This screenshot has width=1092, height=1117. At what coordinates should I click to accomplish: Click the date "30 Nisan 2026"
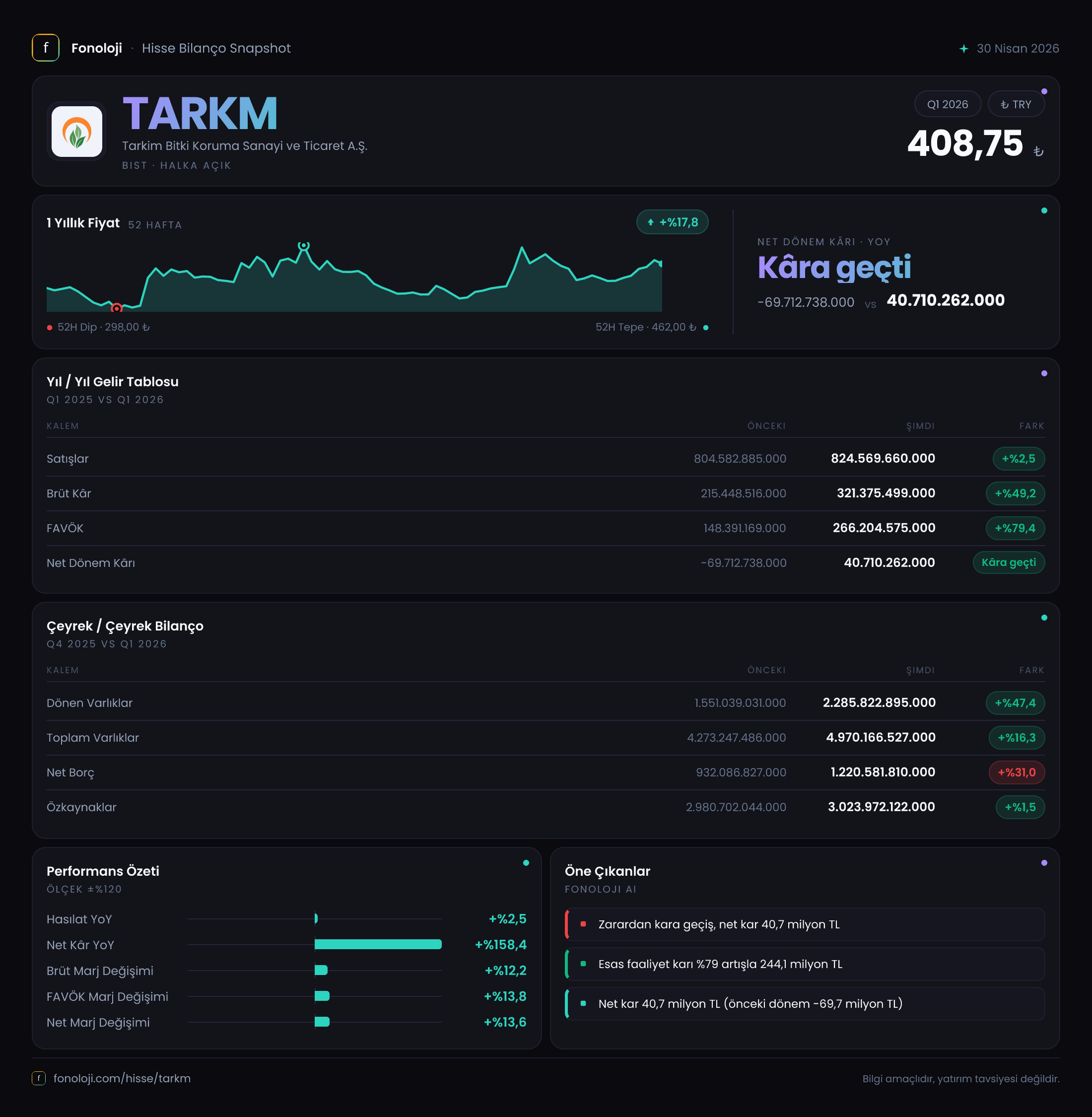(x=1018, y=48)
